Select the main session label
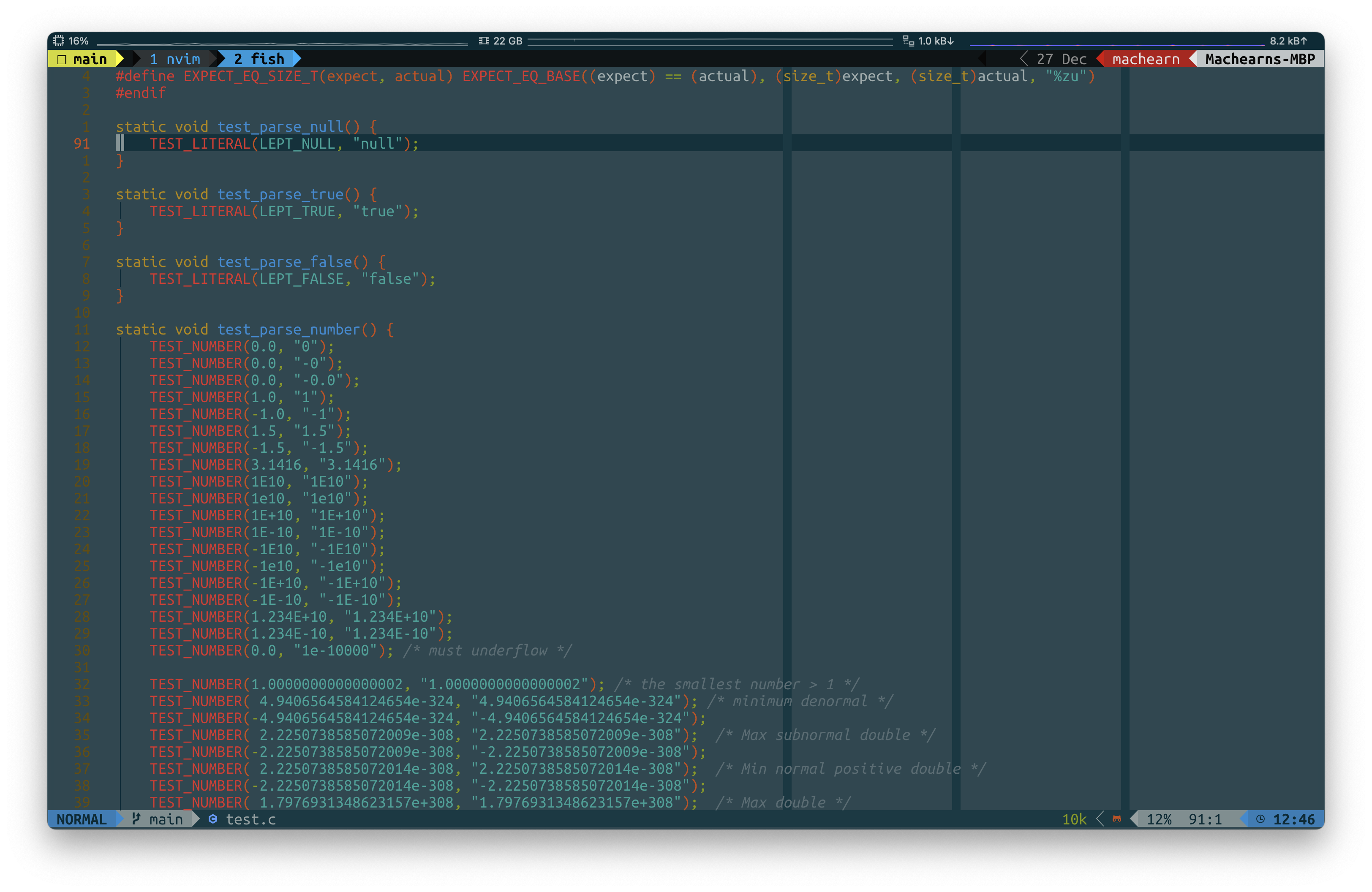 (90, 59)
